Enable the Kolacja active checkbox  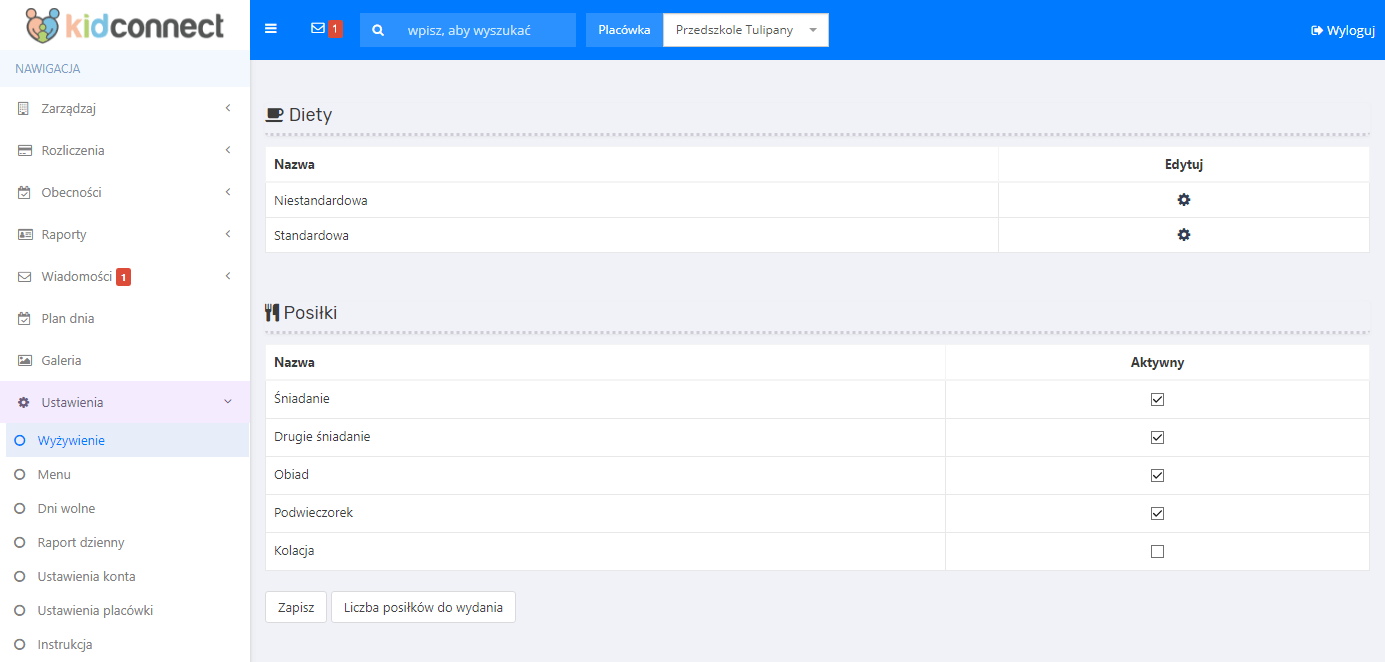point(1157,551)
